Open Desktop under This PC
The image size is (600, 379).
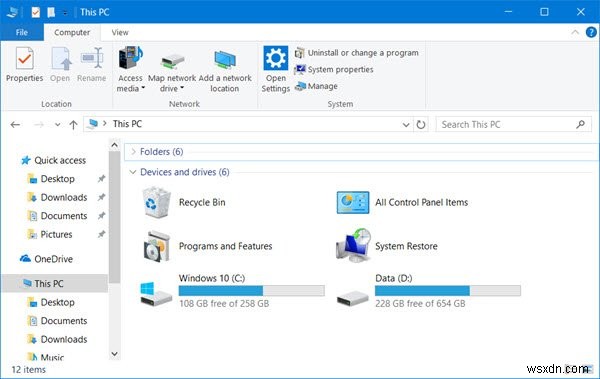(51, 302)
